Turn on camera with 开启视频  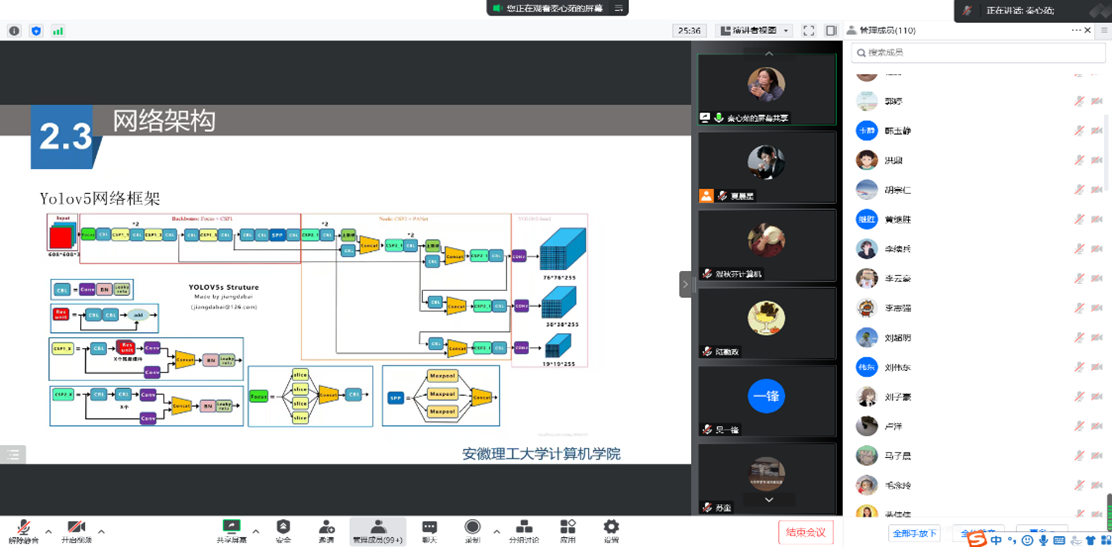76,530
